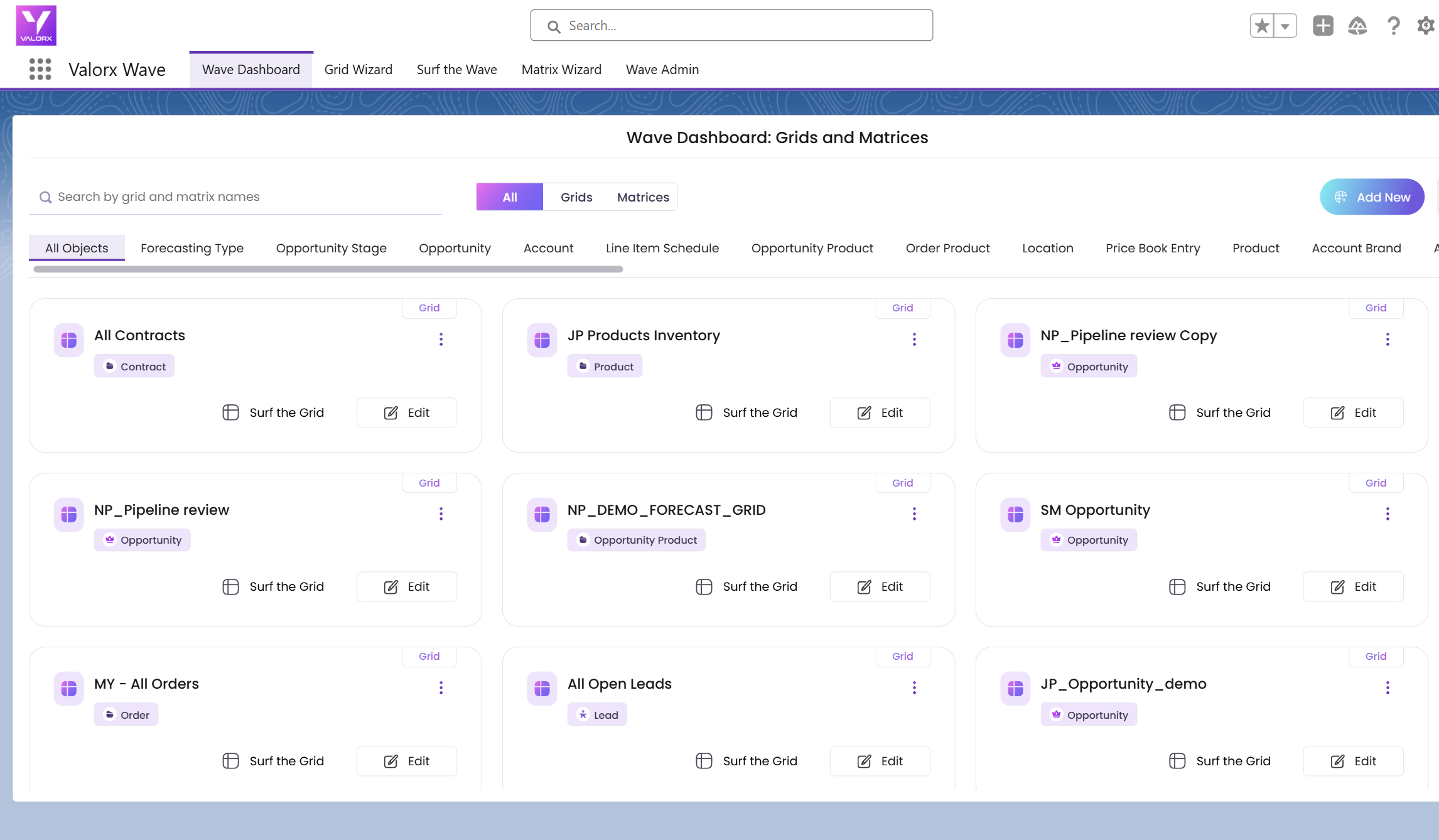Open All Open Leads options menu
Screen dimensions: 1439x840
tap(915, 687)
